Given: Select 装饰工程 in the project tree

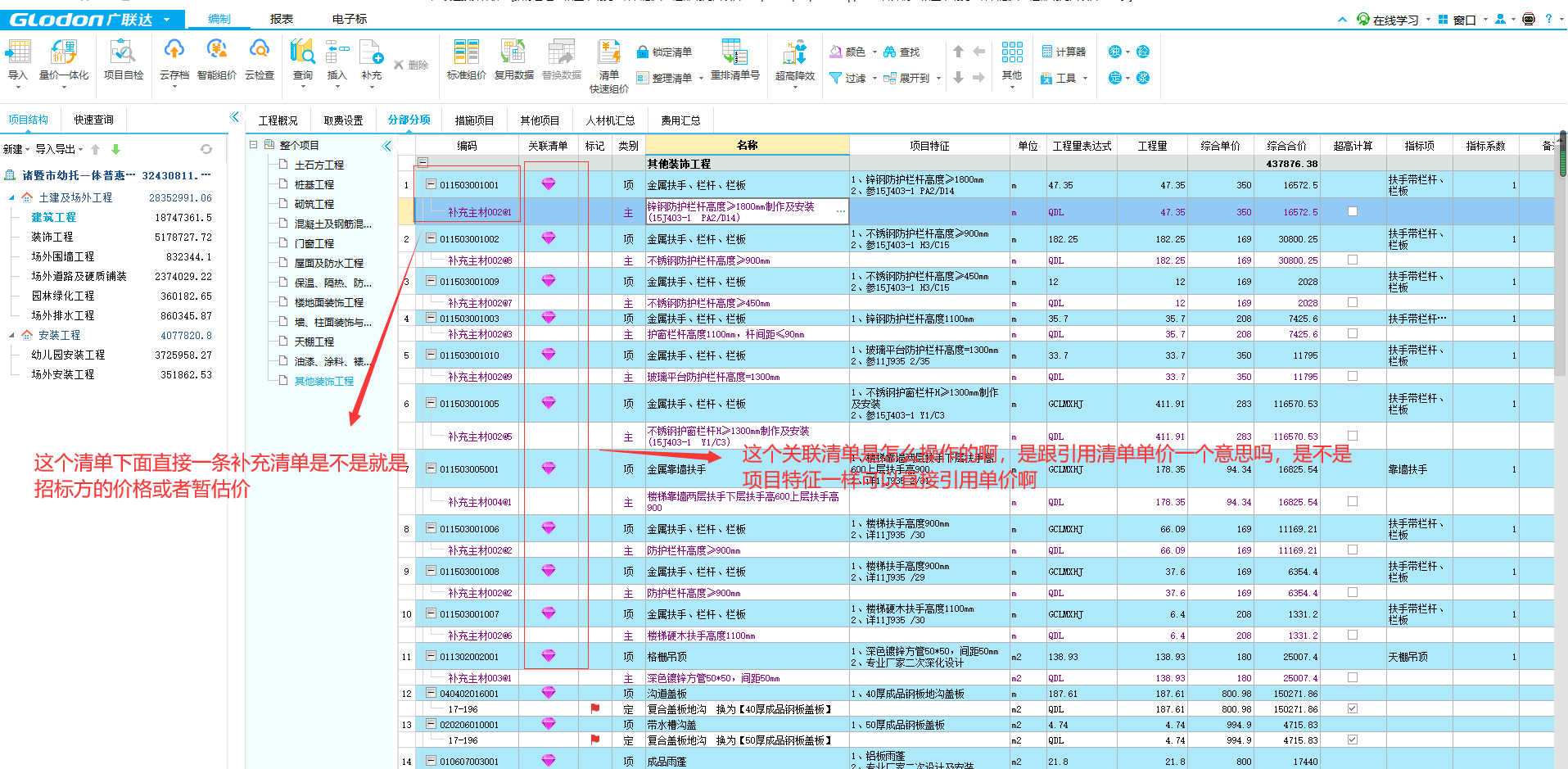Looking at the screenshot, I should pyautogui.click(x=52, y=237).
